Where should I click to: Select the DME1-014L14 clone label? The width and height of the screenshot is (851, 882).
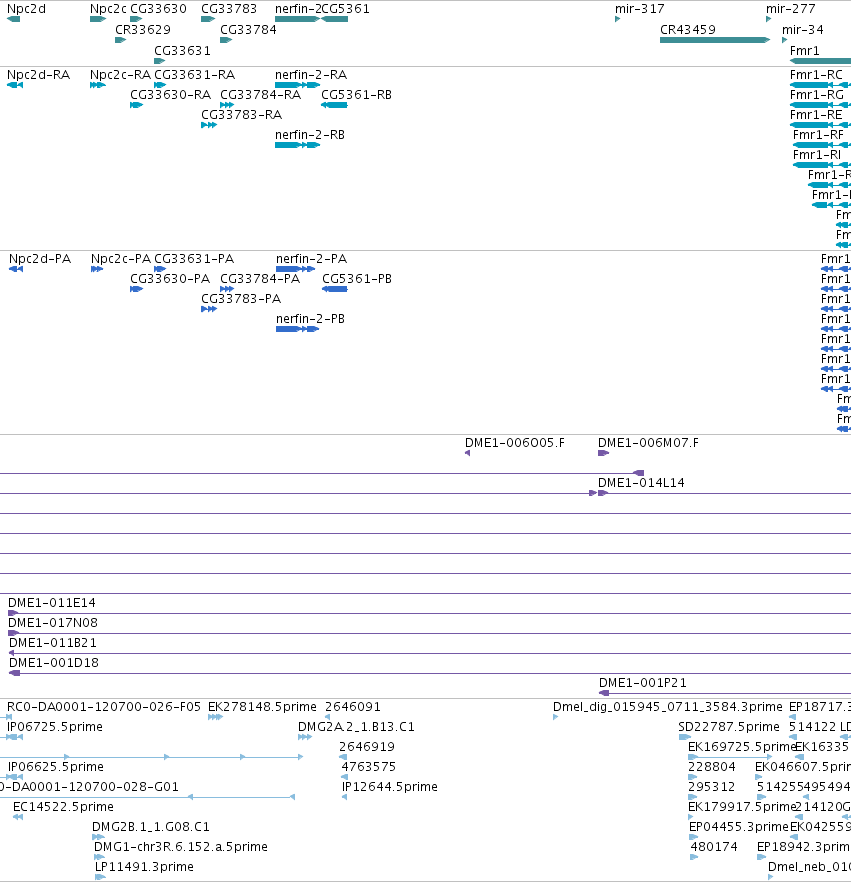(641, 483)
